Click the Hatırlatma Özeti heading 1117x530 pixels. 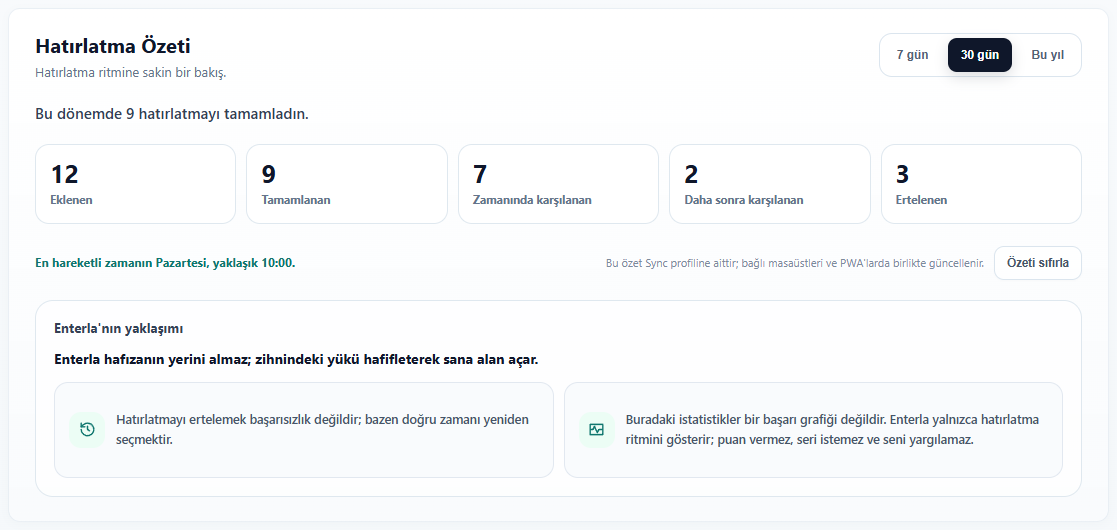tap(113, 46)
